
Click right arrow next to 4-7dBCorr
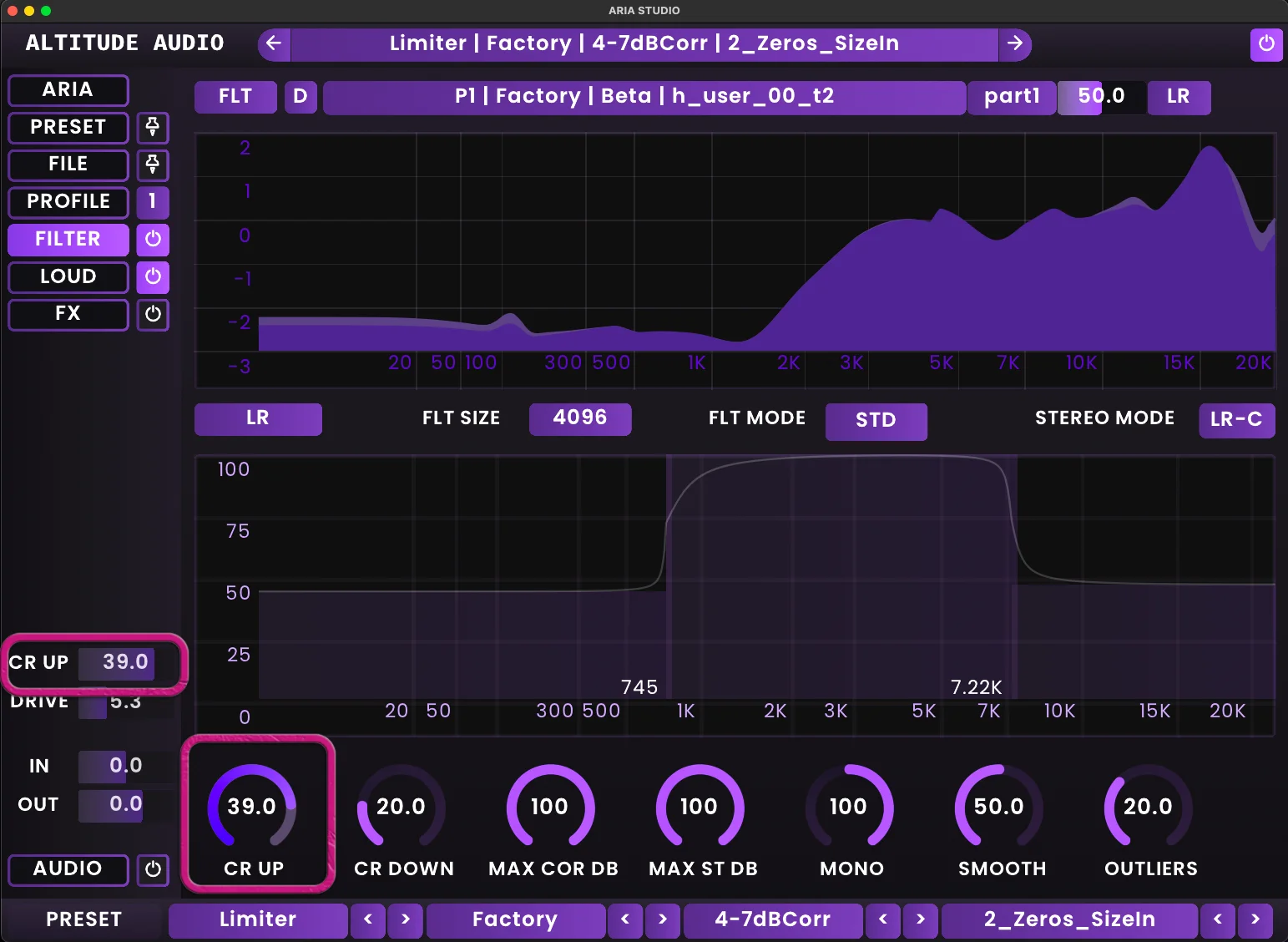tap(922, 919)
